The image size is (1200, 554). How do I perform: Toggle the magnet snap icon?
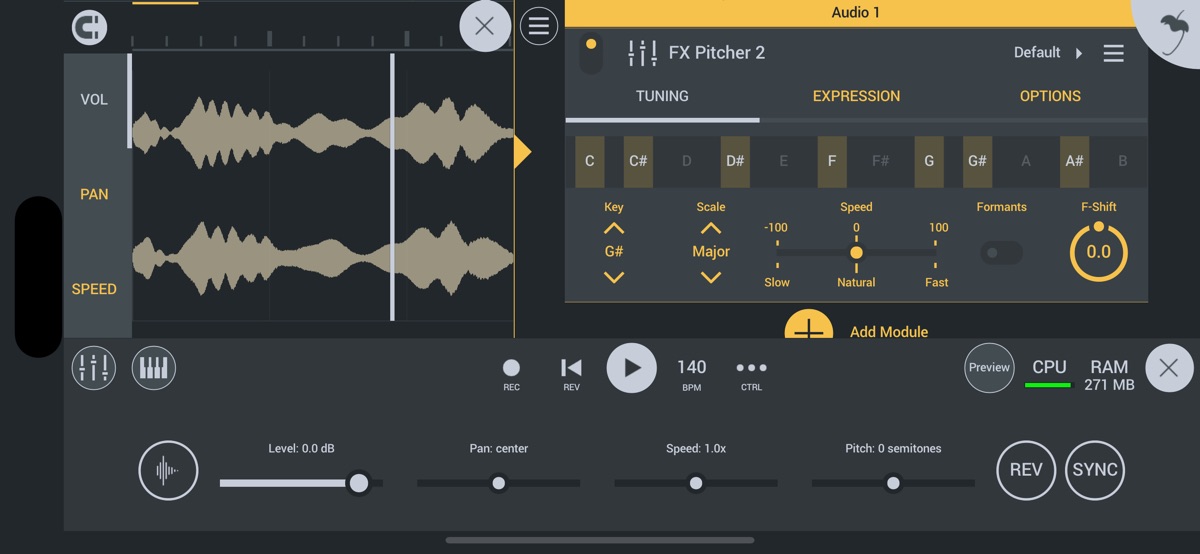coord(90,26)
